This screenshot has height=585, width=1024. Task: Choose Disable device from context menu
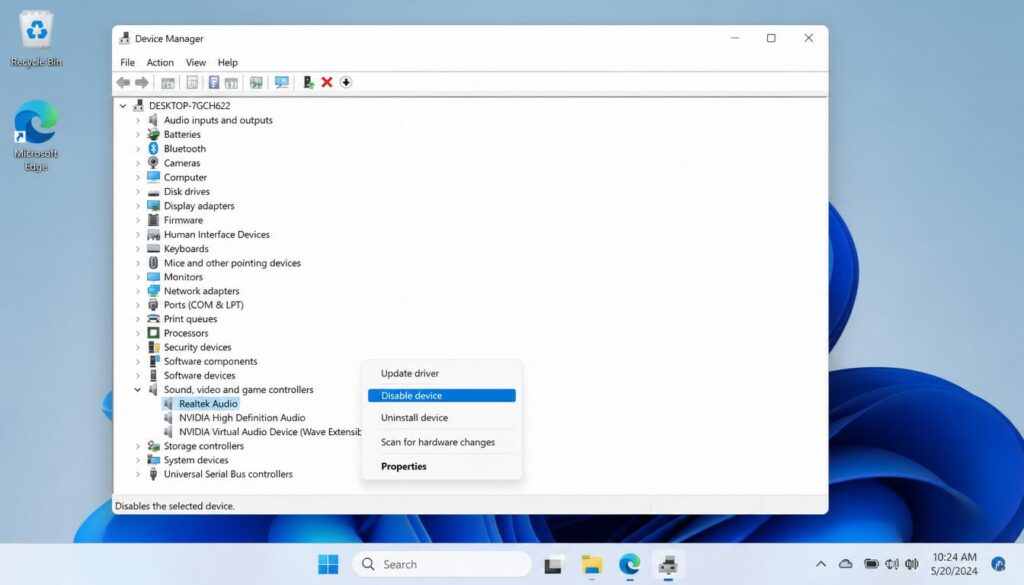[441, 396]
